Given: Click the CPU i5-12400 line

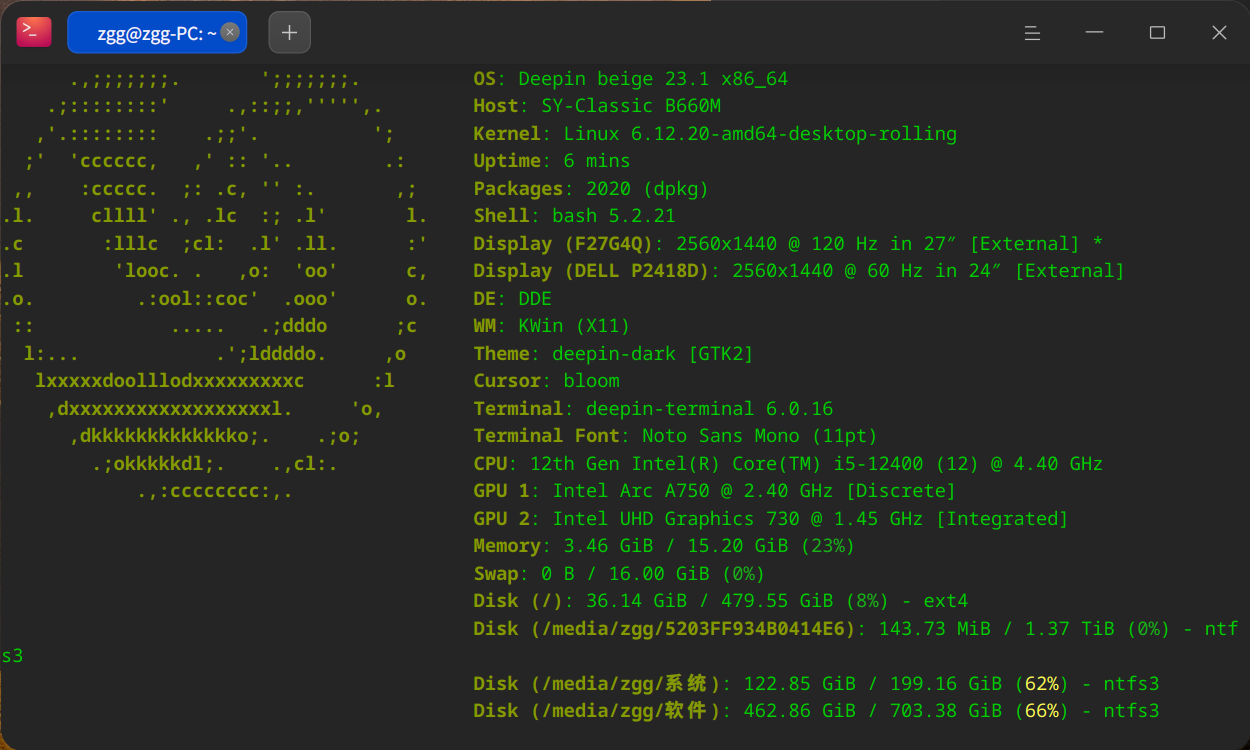Looking at the screenshot, I should tap(788, 464).
